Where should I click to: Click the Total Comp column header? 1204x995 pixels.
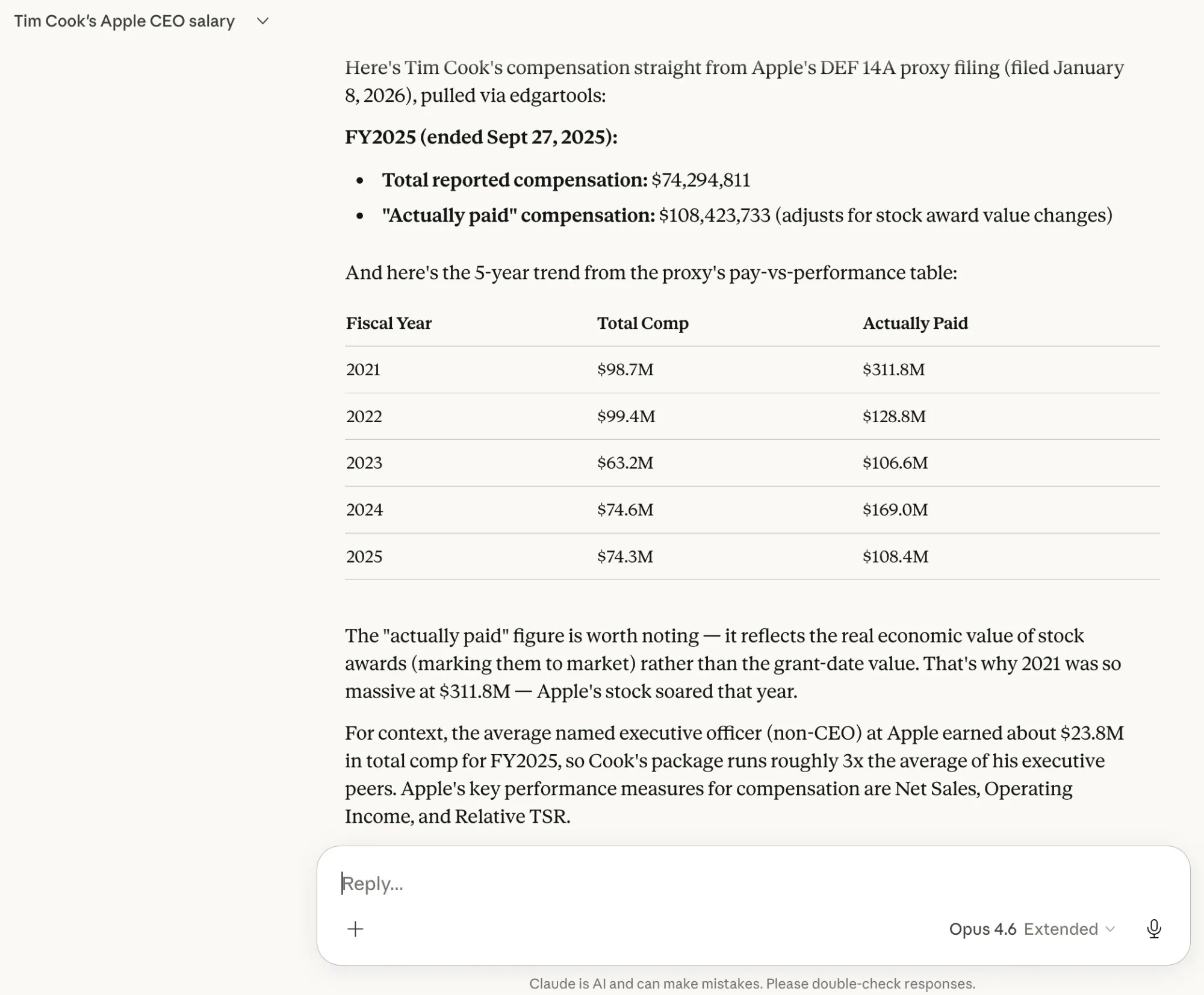[642, 323]
